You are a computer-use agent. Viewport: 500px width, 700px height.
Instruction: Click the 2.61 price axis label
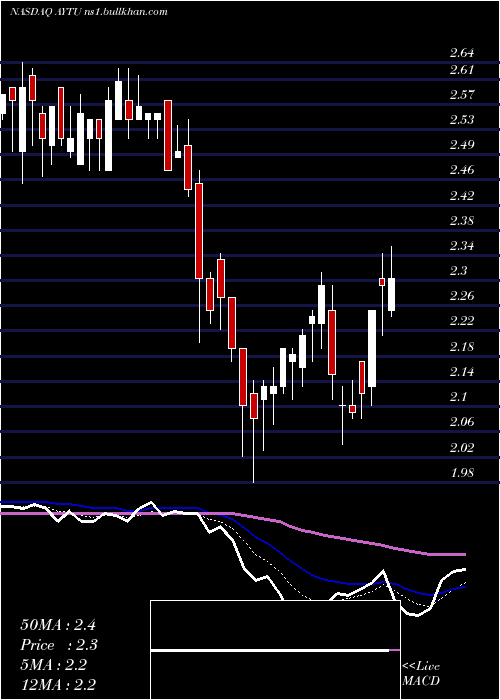point(462,70)
